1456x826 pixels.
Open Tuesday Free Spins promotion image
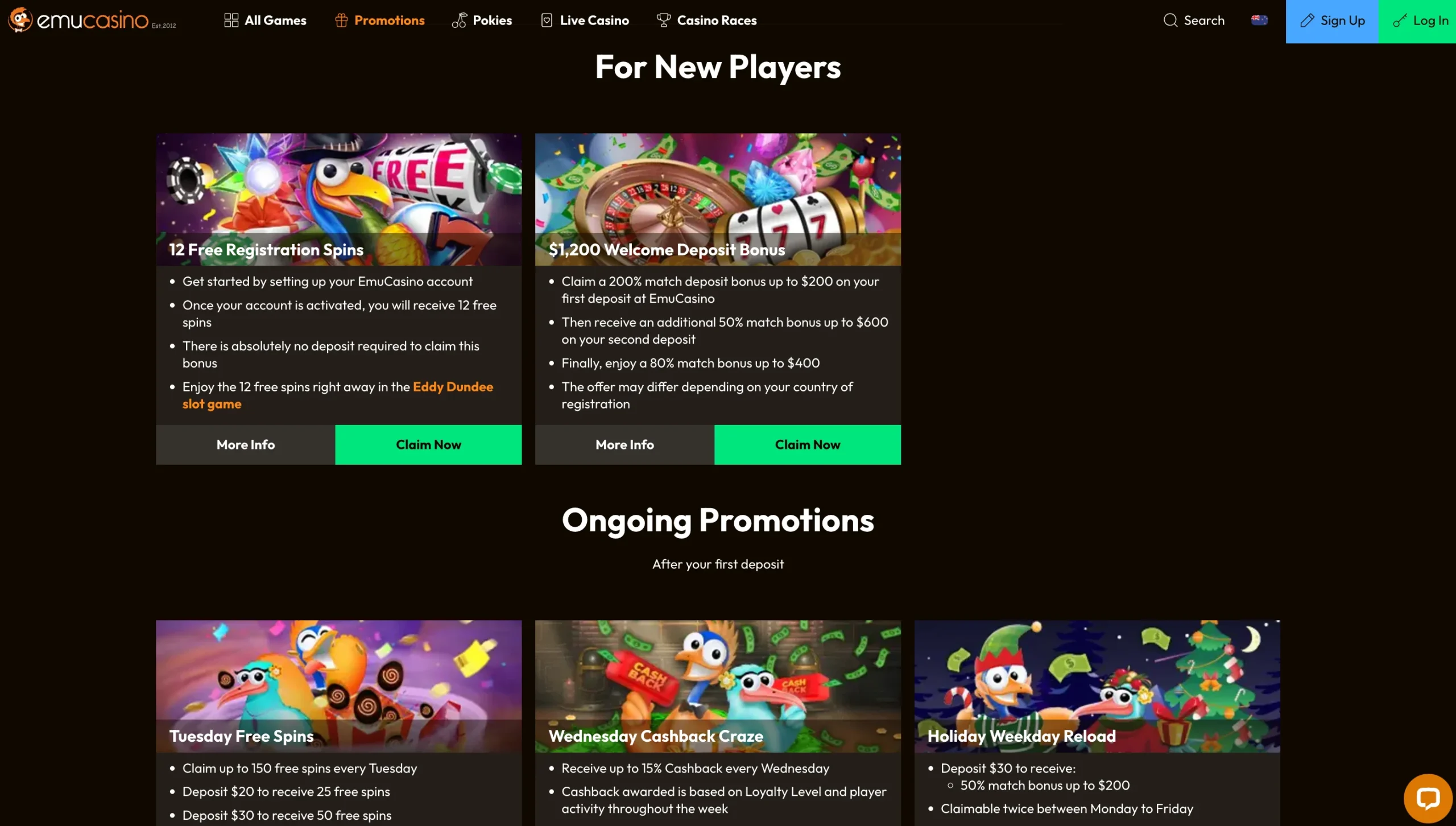coord(338,686)
